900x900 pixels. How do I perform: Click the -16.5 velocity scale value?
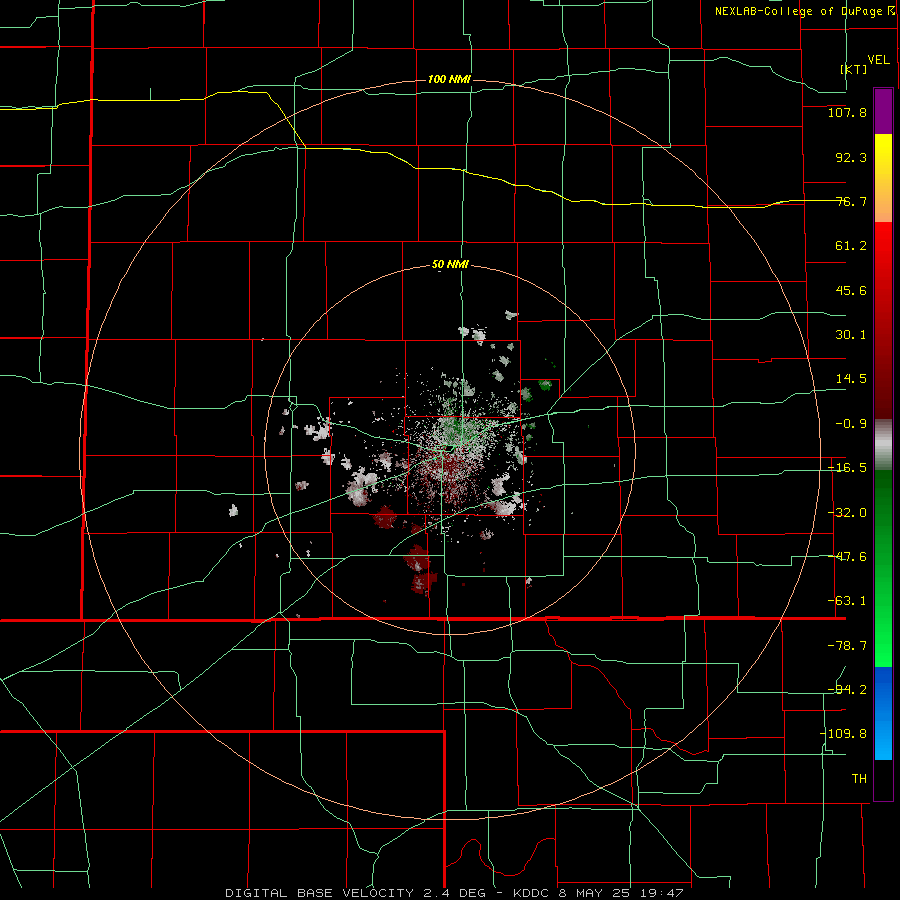[847, 468]
